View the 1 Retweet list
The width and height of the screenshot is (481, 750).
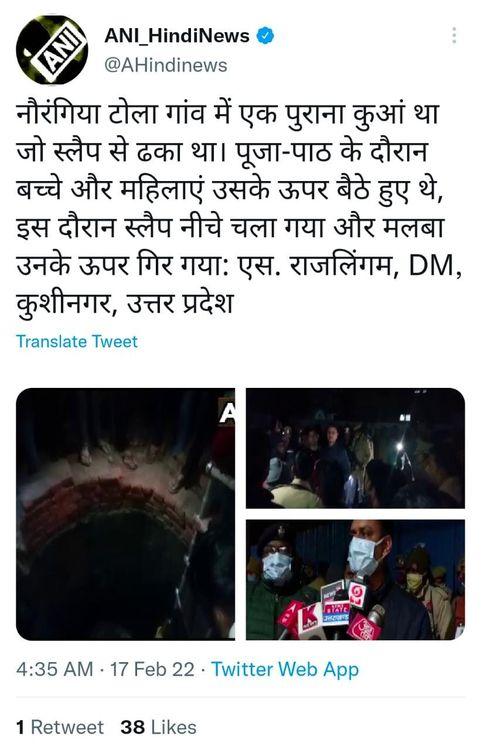click(x=60, y=727)
